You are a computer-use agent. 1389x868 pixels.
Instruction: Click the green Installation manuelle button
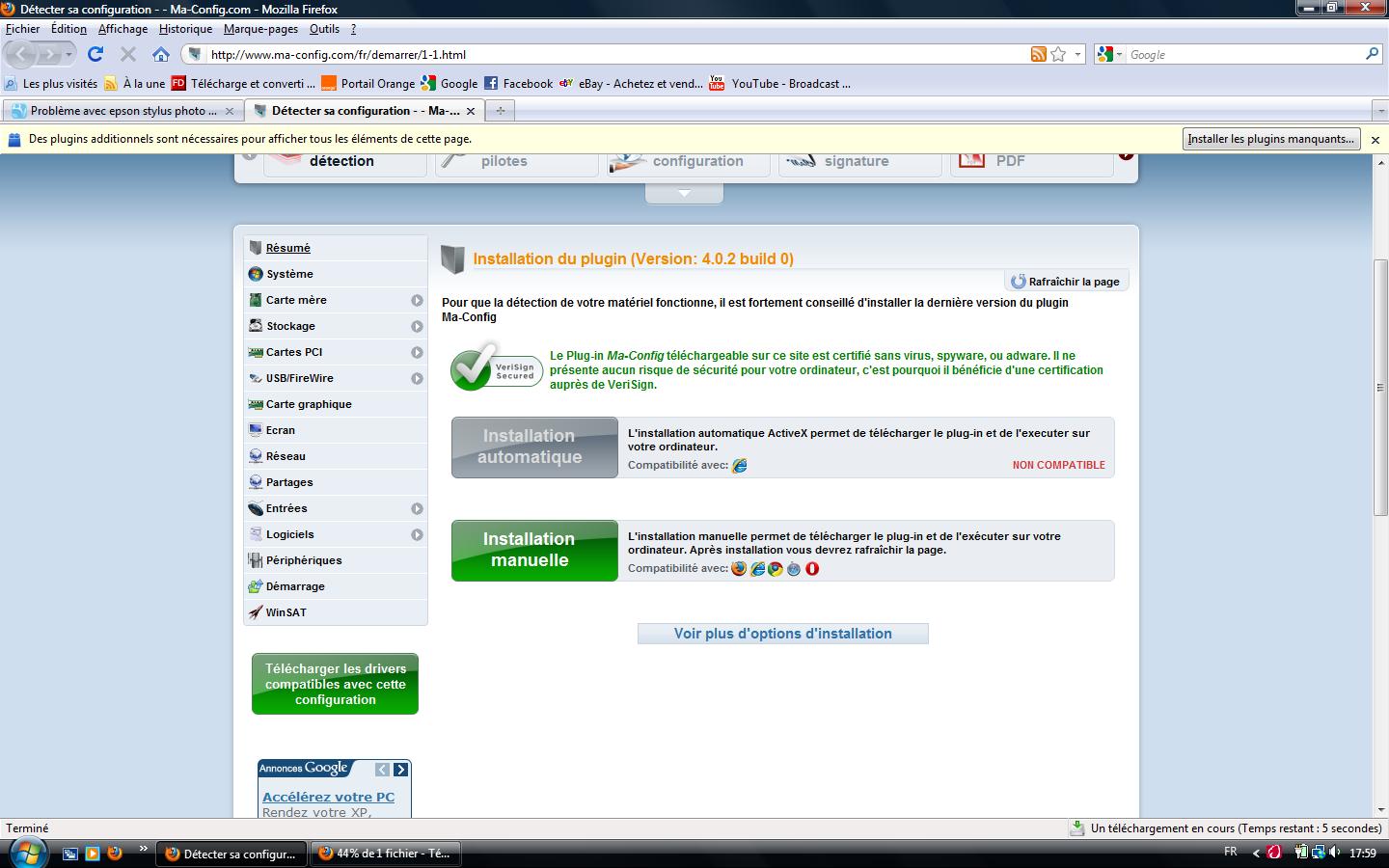534,551
